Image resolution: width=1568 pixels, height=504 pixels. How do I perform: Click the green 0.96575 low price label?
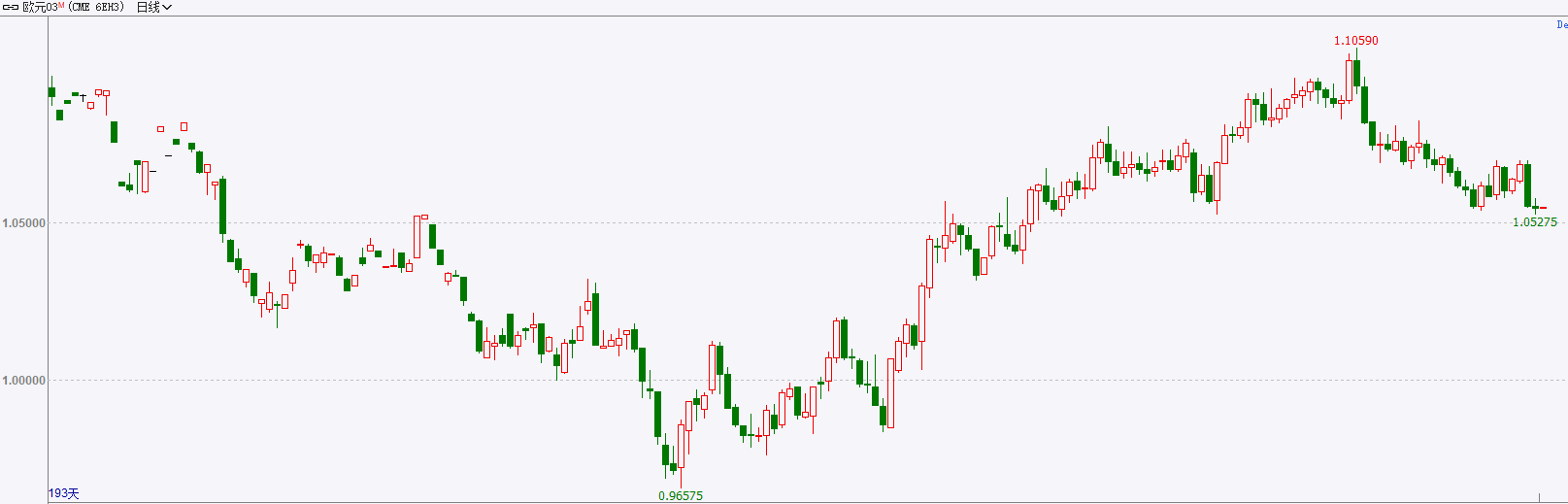click(681, 496)
